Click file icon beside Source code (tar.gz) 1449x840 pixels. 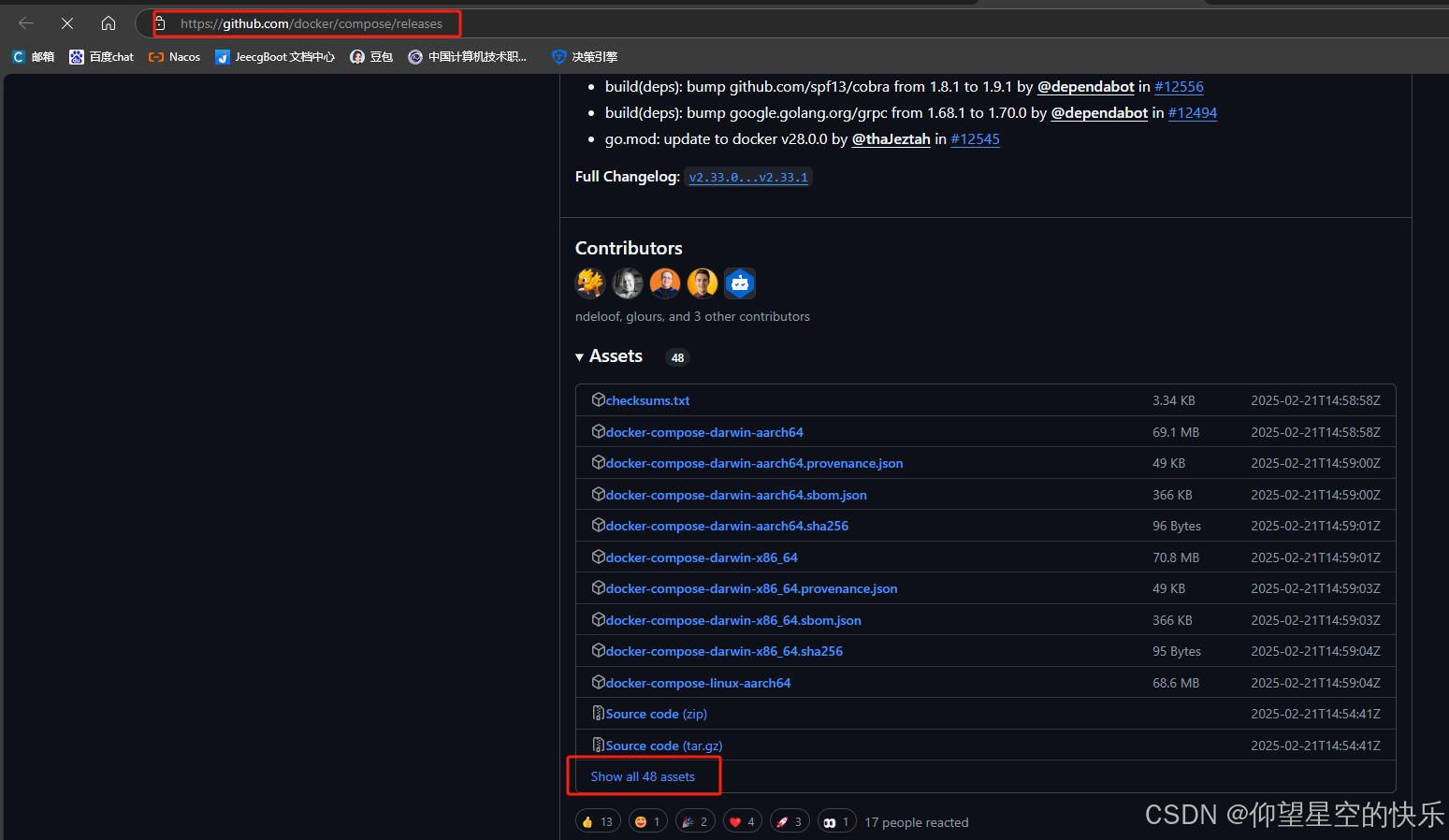[x=599, y=745]
